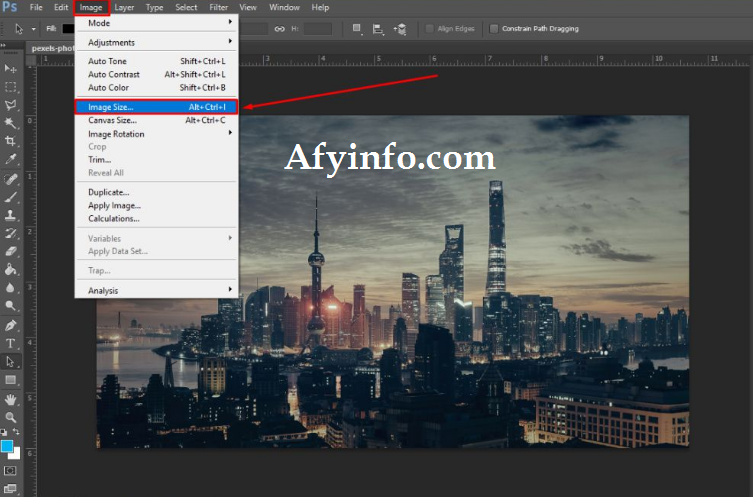
Task: Click the blue foreground color swatch
Action: pos(6,446)
